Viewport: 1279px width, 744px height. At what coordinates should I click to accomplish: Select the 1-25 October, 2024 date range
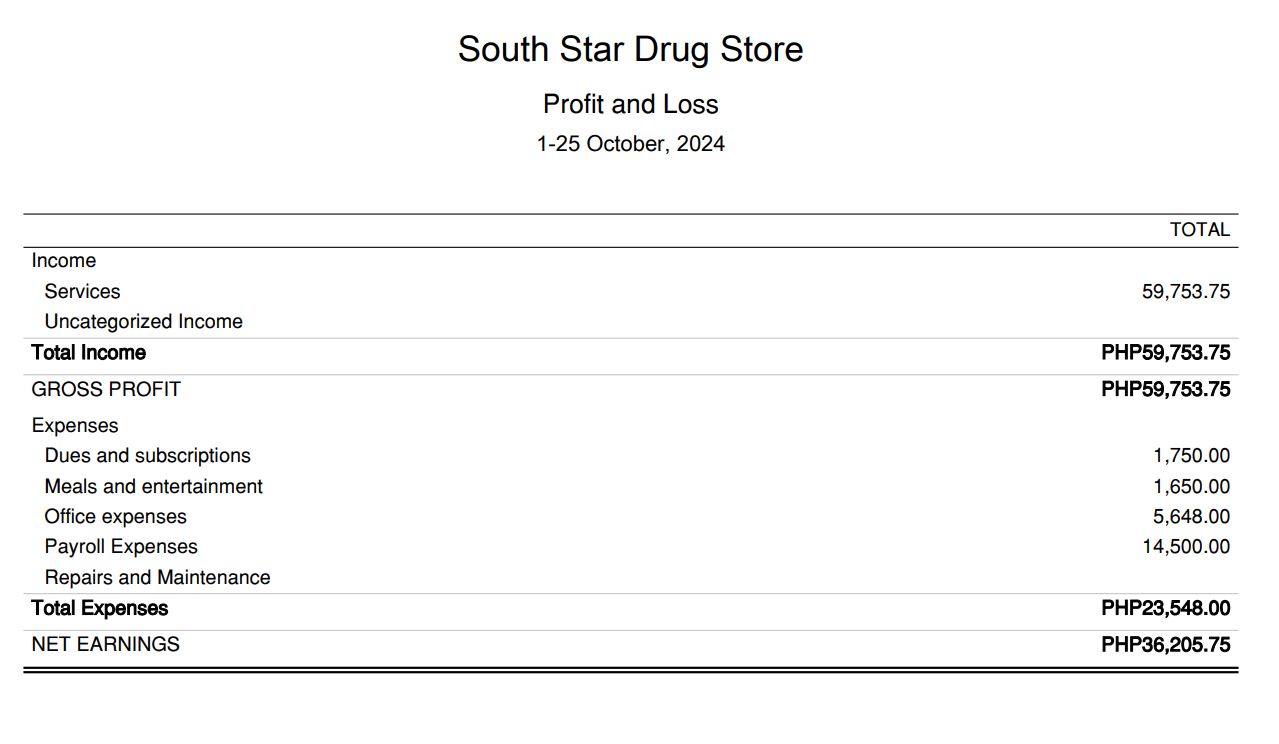[630, 144]
